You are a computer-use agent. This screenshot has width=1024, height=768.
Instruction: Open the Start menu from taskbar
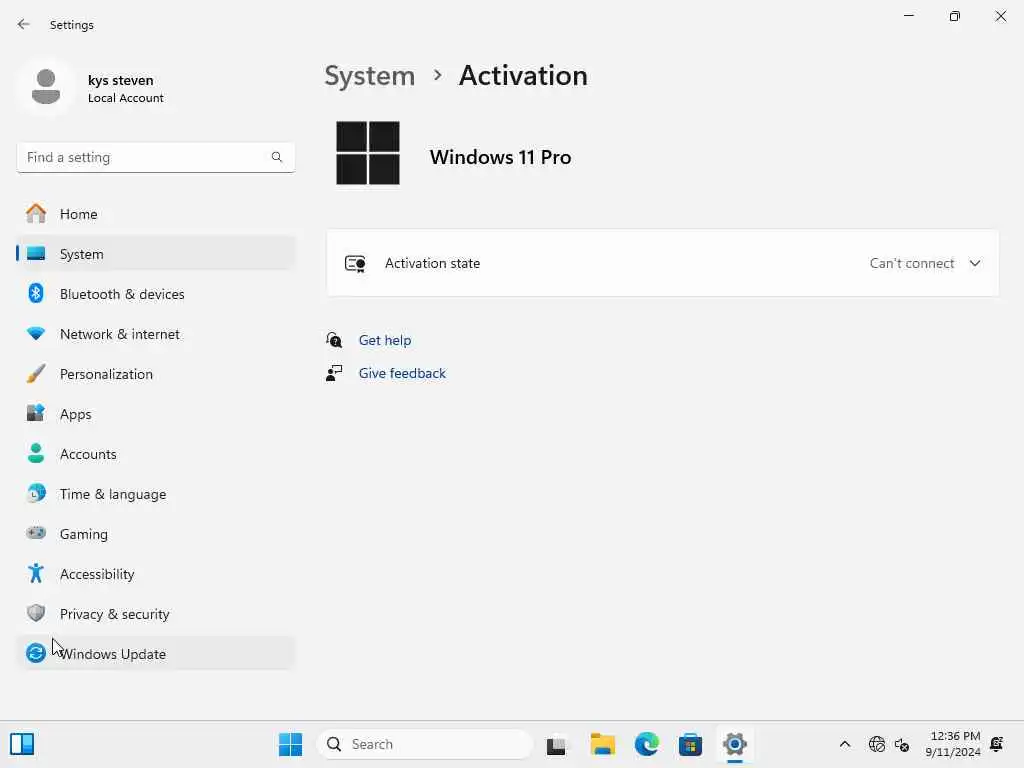[291, 744]
